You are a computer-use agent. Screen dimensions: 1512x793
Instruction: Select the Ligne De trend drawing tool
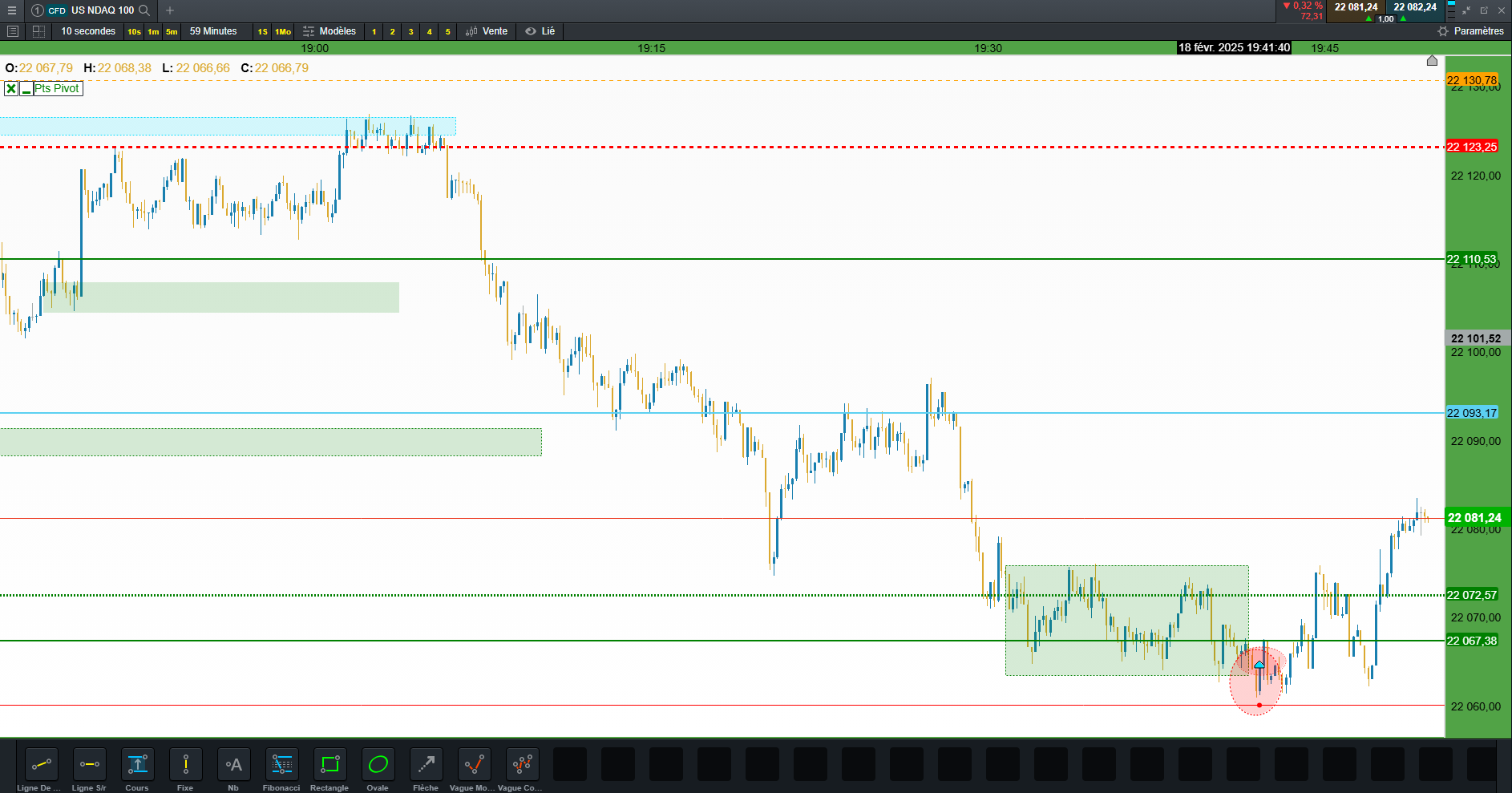coord(41,764)
